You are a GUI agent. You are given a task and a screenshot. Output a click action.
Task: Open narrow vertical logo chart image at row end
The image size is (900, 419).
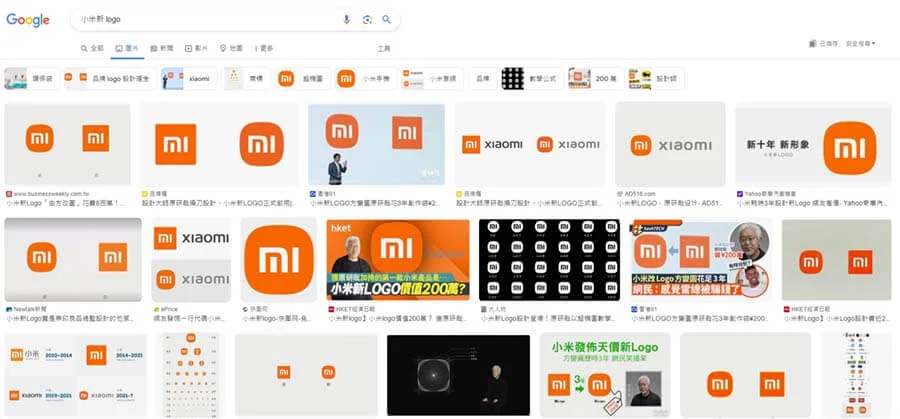856,375
